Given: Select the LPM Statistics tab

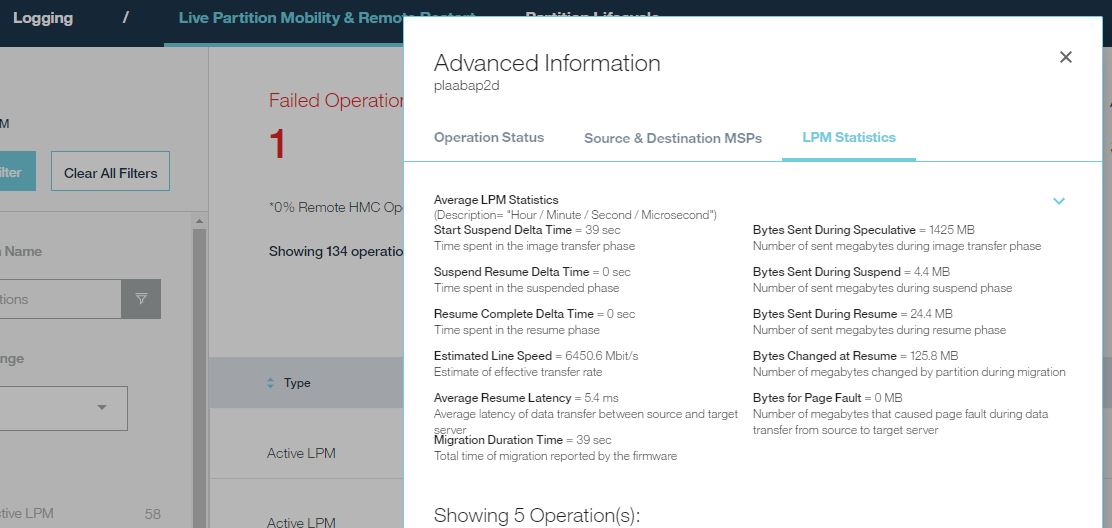Looking at the screenshot, I should pos(849,137).
